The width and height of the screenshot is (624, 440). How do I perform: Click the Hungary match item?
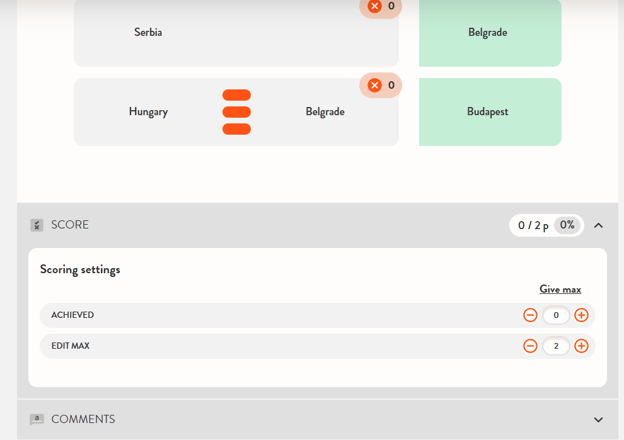point(148,112)
